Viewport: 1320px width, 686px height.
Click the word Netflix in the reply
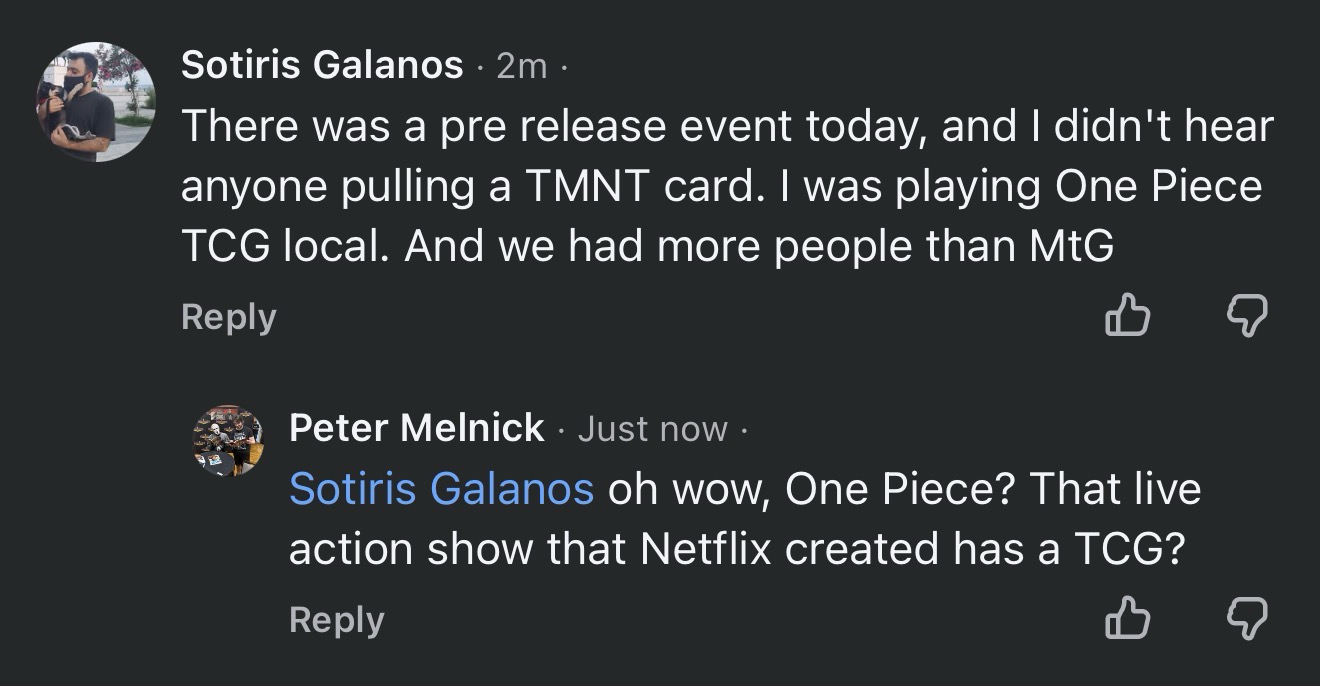click(706, 549)
